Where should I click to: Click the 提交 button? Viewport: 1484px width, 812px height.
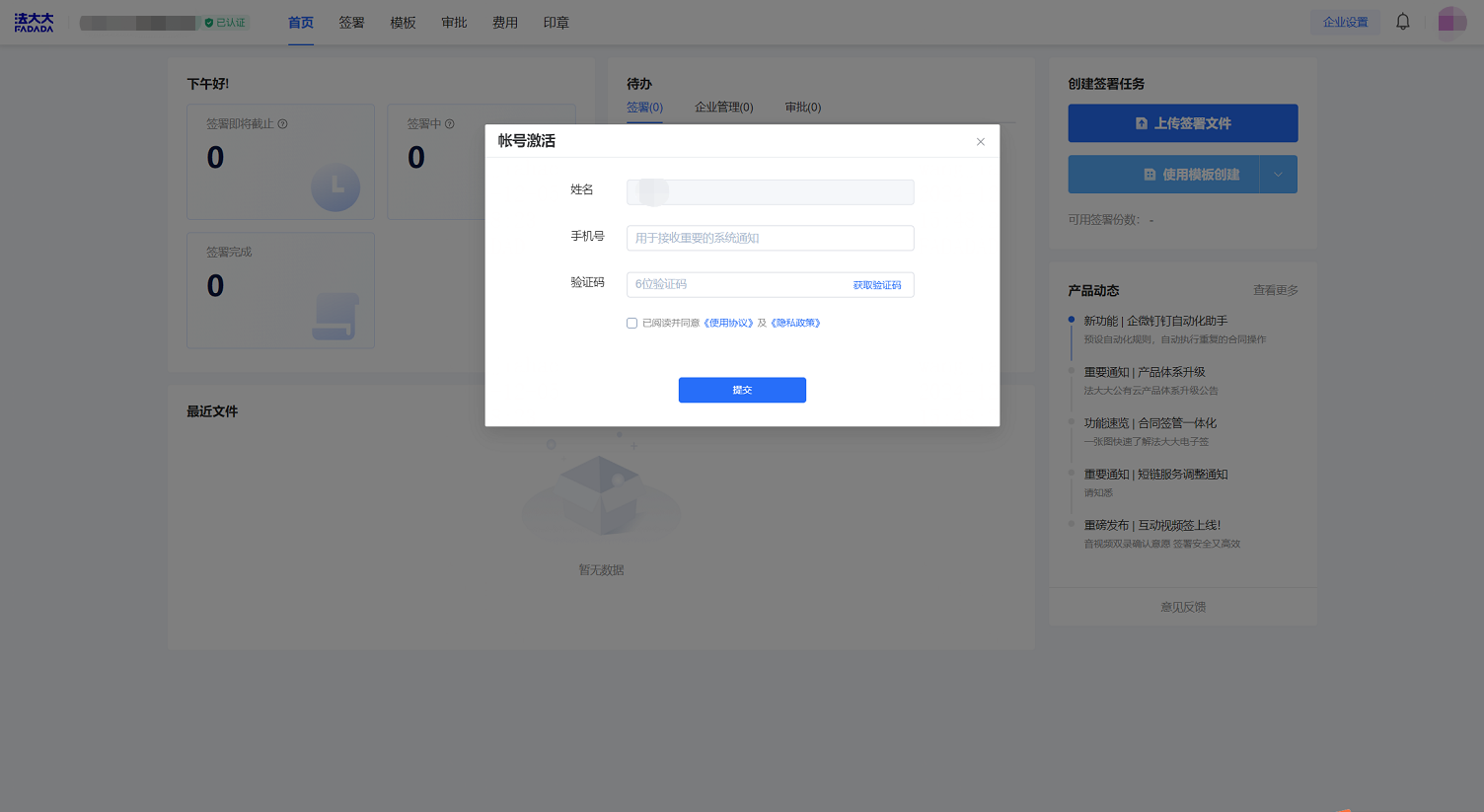742,390
